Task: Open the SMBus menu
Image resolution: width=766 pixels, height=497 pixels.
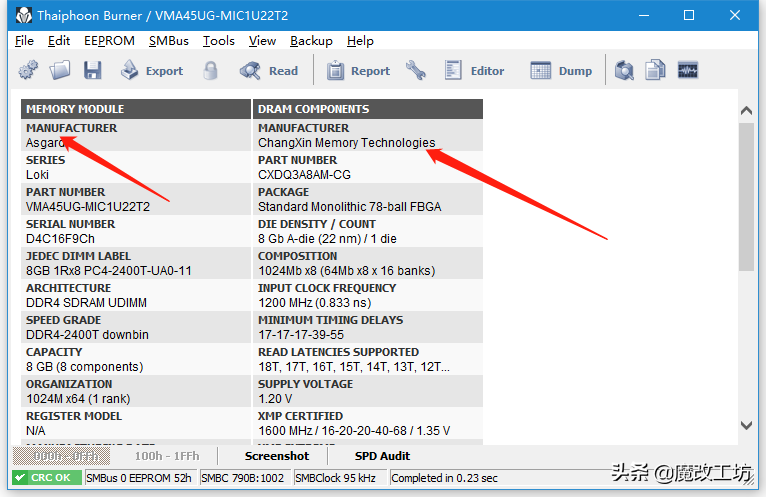Action: [x=169, y=41]
